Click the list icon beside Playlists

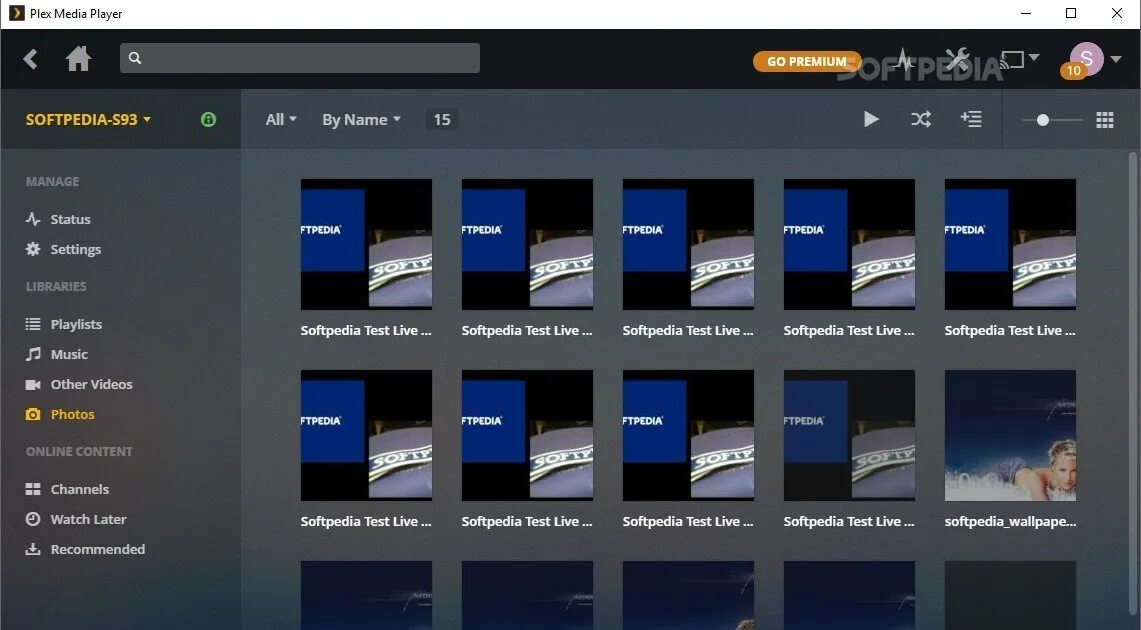33,324
